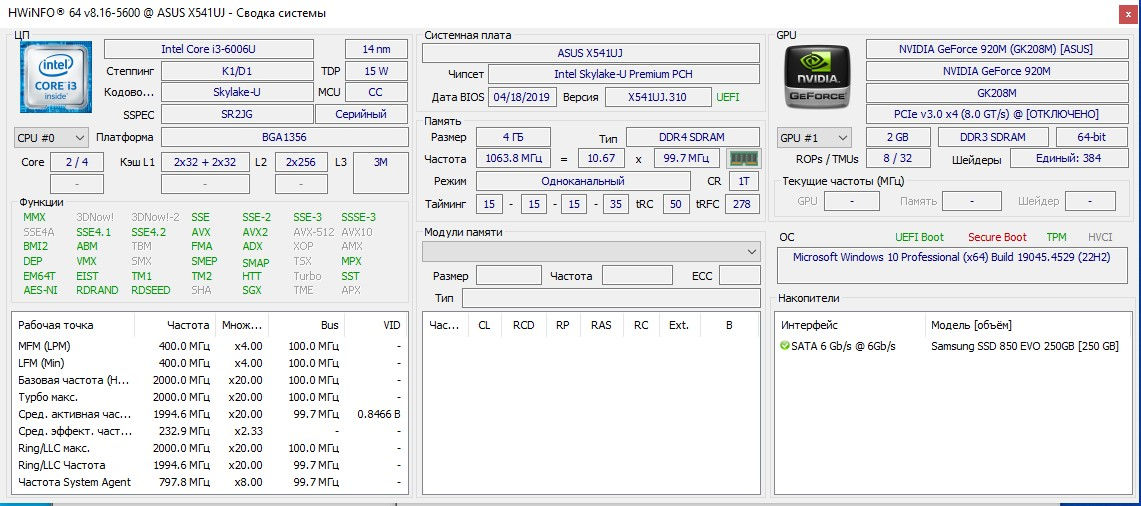Click the Skylake-U codename field
Image resolution: width=1141 pixels, height=506 pixels.
237,92
